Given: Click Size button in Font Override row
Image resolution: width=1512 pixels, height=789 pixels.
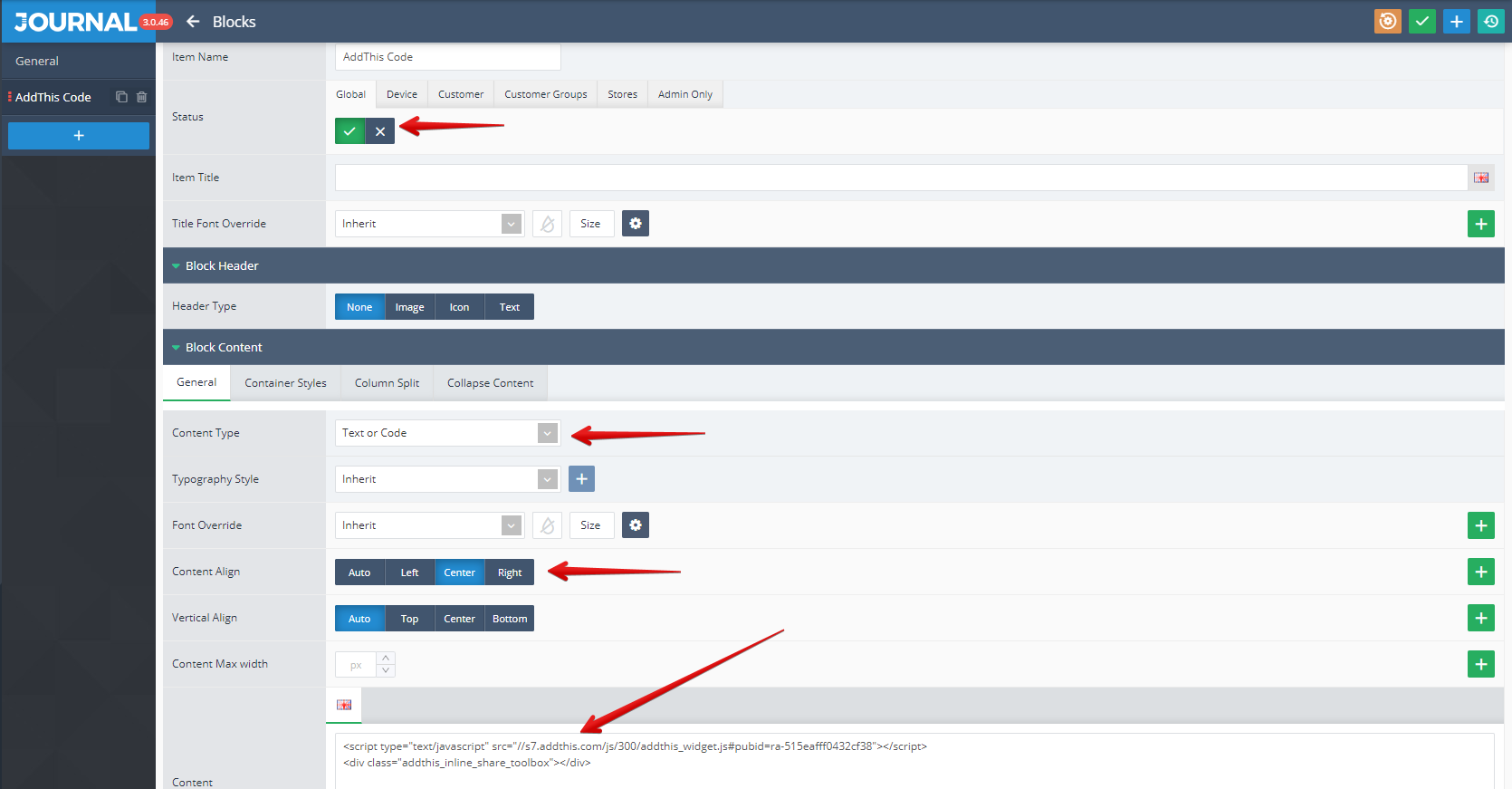Looking at the screenshot, I should (591, 525).
